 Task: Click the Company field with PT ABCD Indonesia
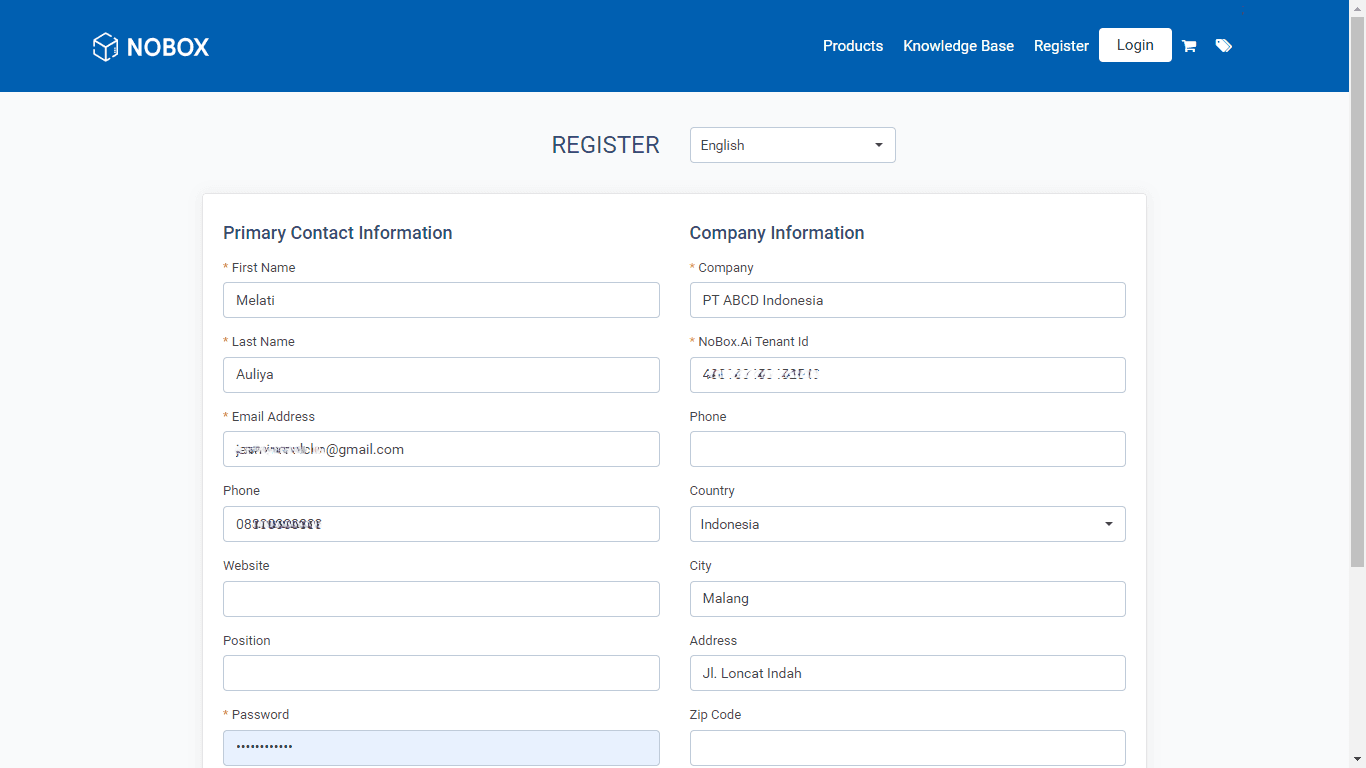pos(906,300)
